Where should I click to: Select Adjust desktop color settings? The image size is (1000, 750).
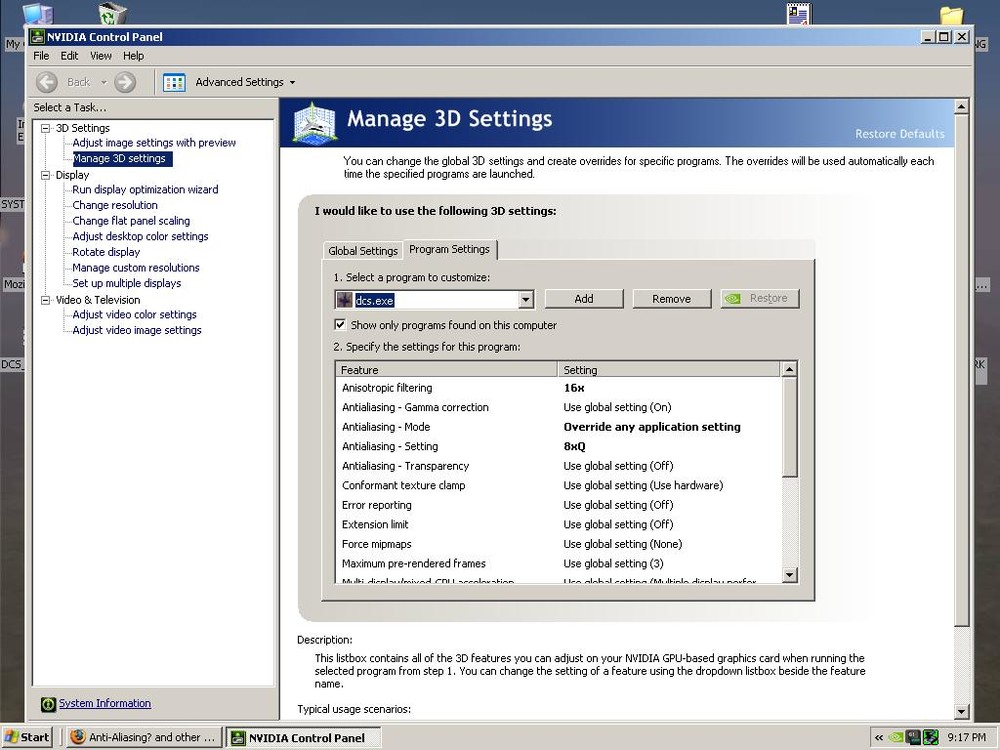pos(140,237)
